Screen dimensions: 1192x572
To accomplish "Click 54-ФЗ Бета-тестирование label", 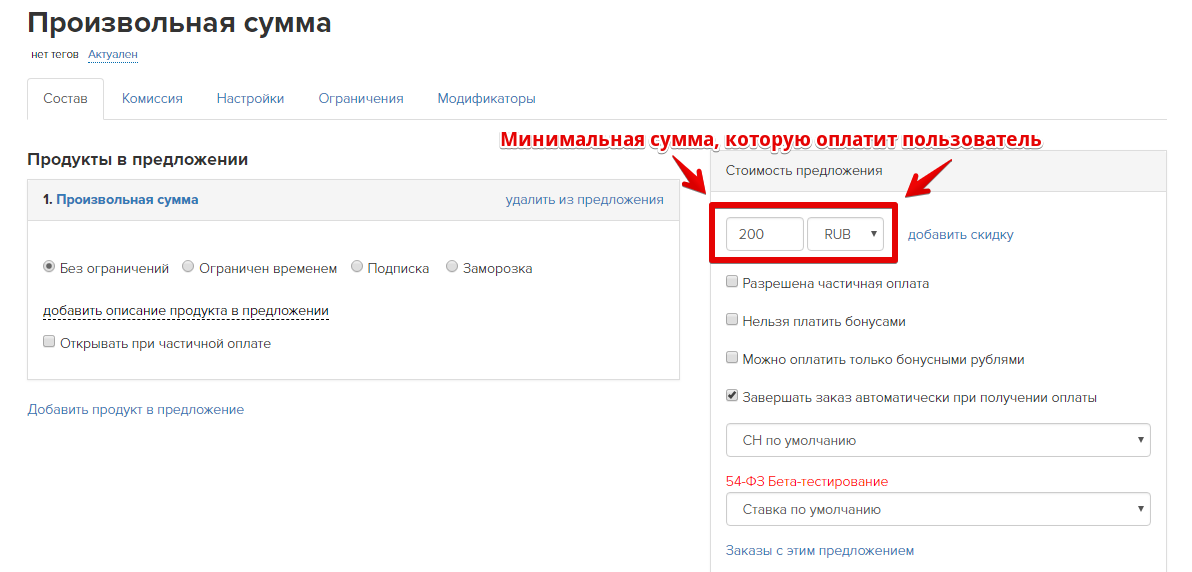I will coord(807,481).
